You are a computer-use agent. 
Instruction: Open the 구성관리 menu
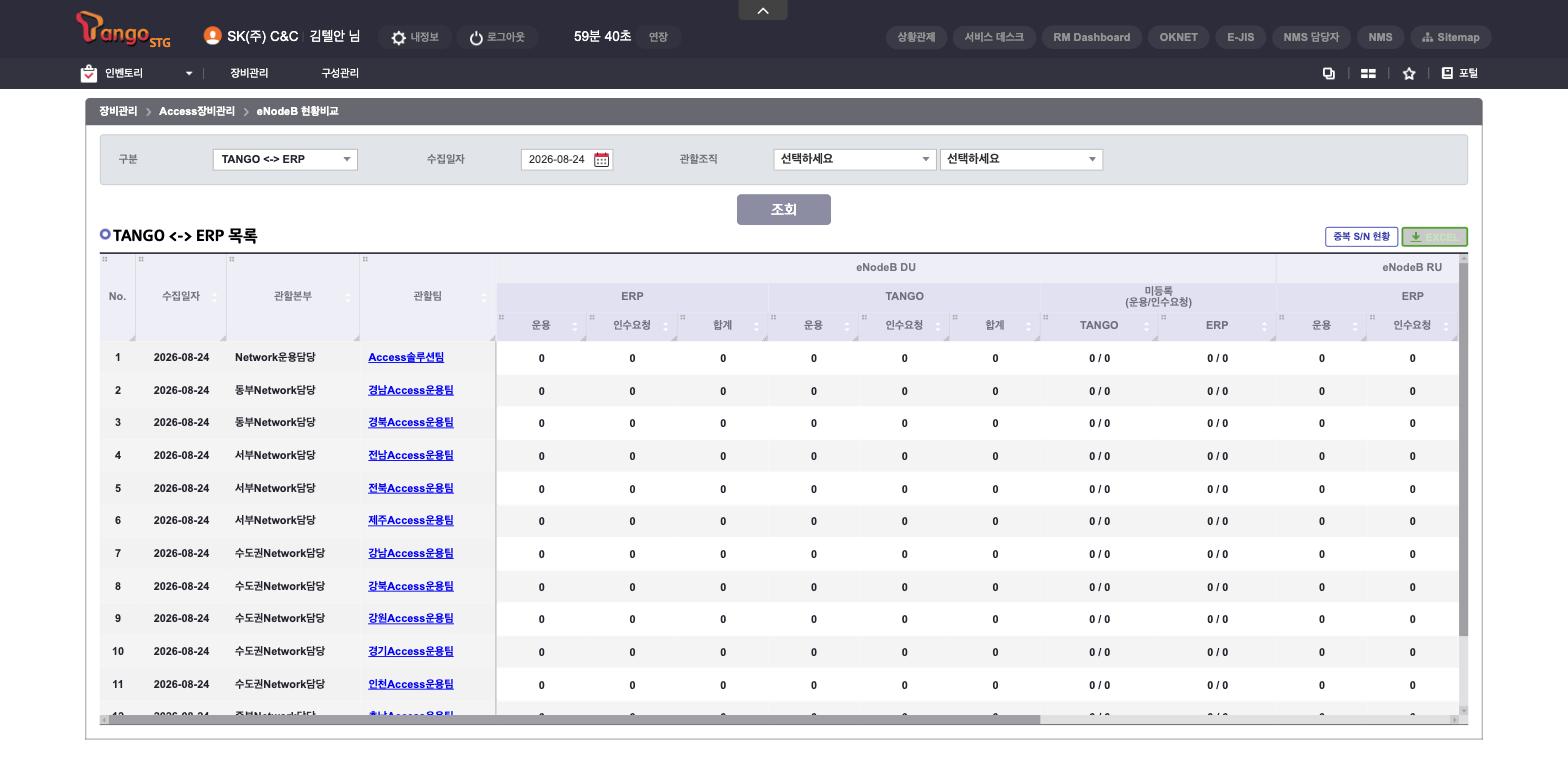click(x=340, y=73)
